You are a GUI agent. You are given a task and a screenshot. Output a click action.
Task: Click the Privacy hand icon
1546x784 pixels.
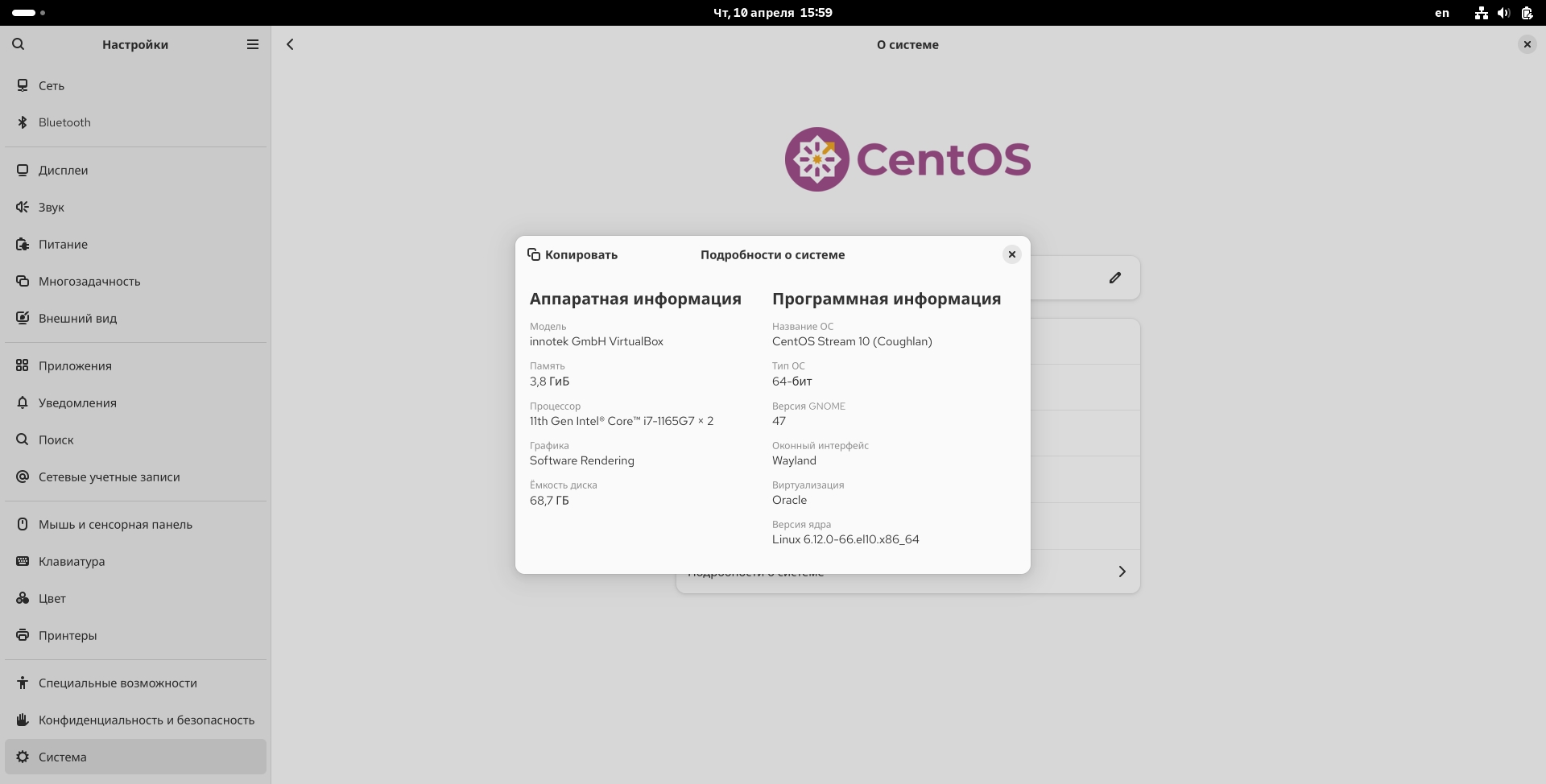coord(23,720)
